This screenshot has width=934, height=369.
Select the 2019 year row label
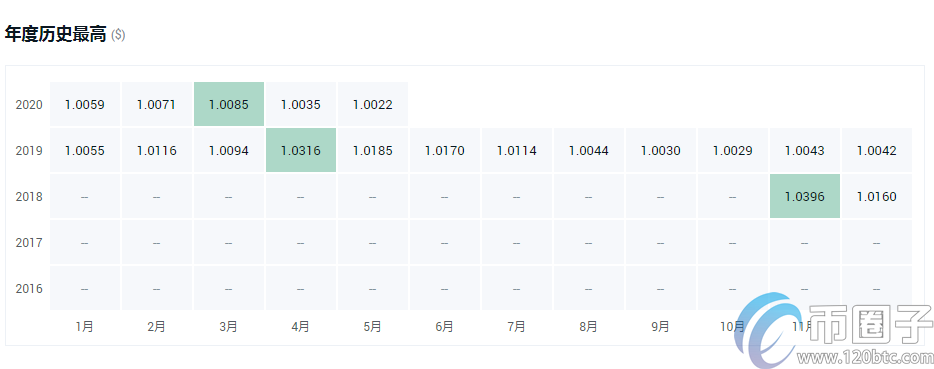click(29, 151)
